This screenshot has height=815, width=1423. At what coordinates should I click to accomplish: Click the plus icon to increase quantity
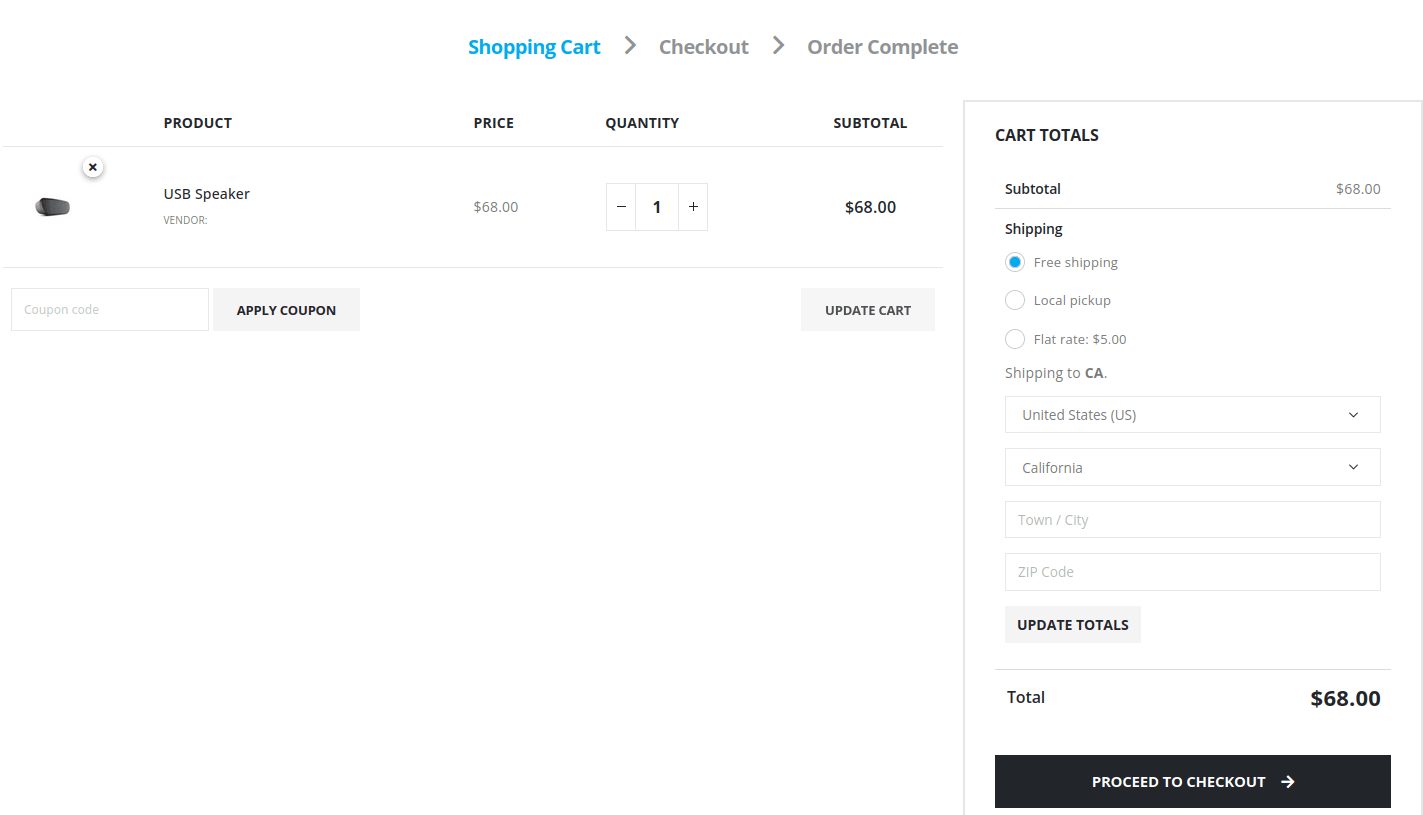click(x=693, y=206)
